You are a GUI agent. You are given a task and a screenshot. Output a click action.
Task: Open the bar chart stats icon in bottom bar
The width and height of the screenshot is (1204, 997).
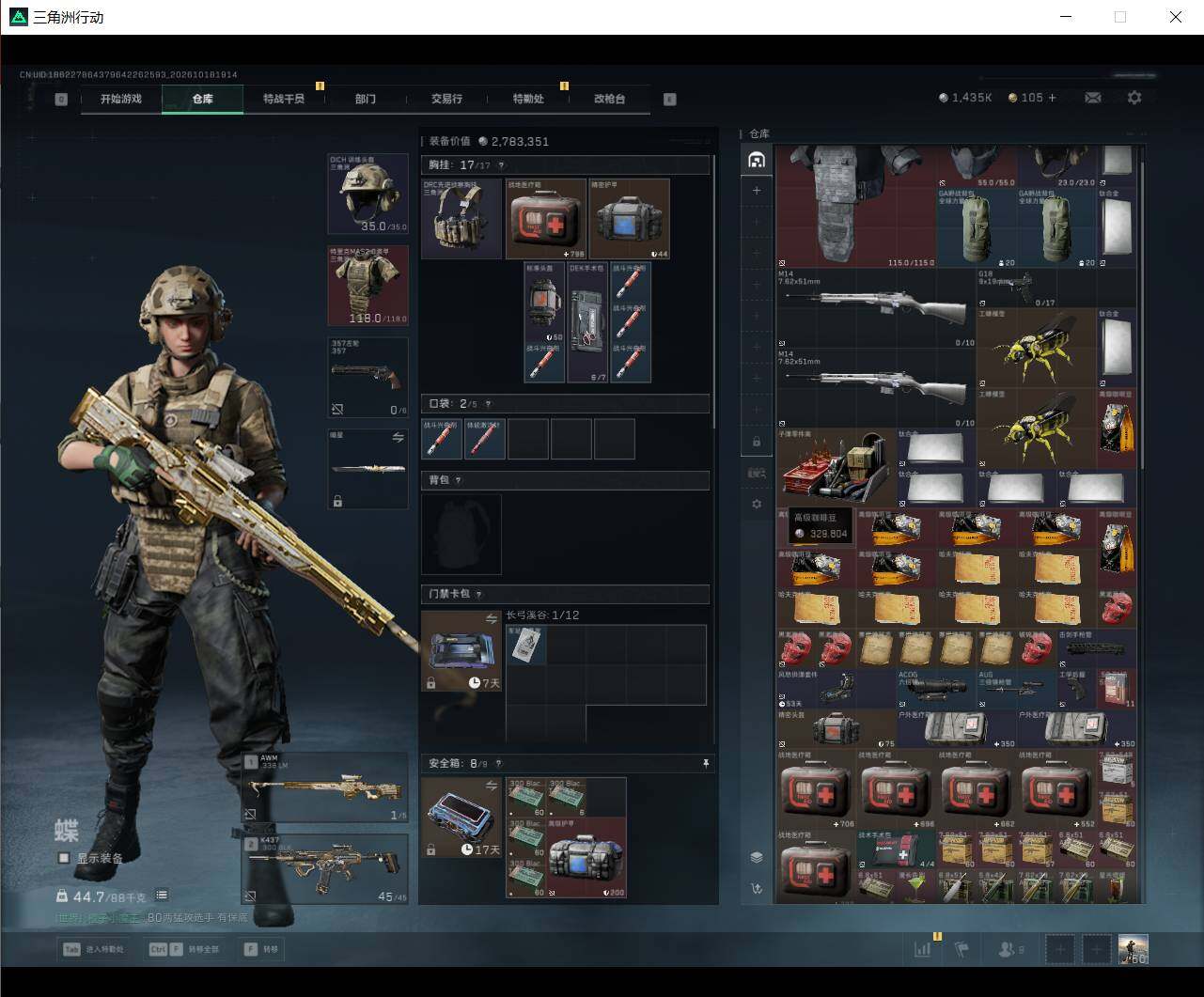point(923,949)
